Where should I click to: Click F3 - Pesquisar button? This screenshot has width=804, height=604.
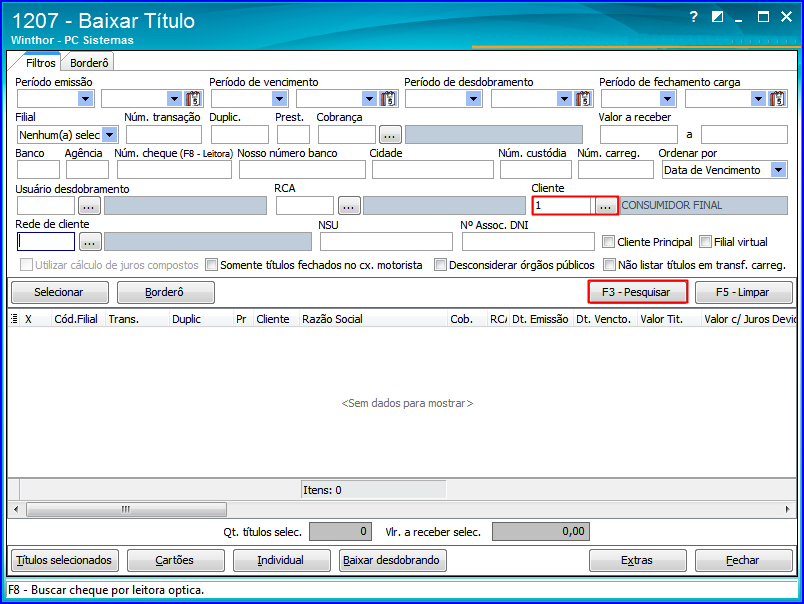point(636,292)
